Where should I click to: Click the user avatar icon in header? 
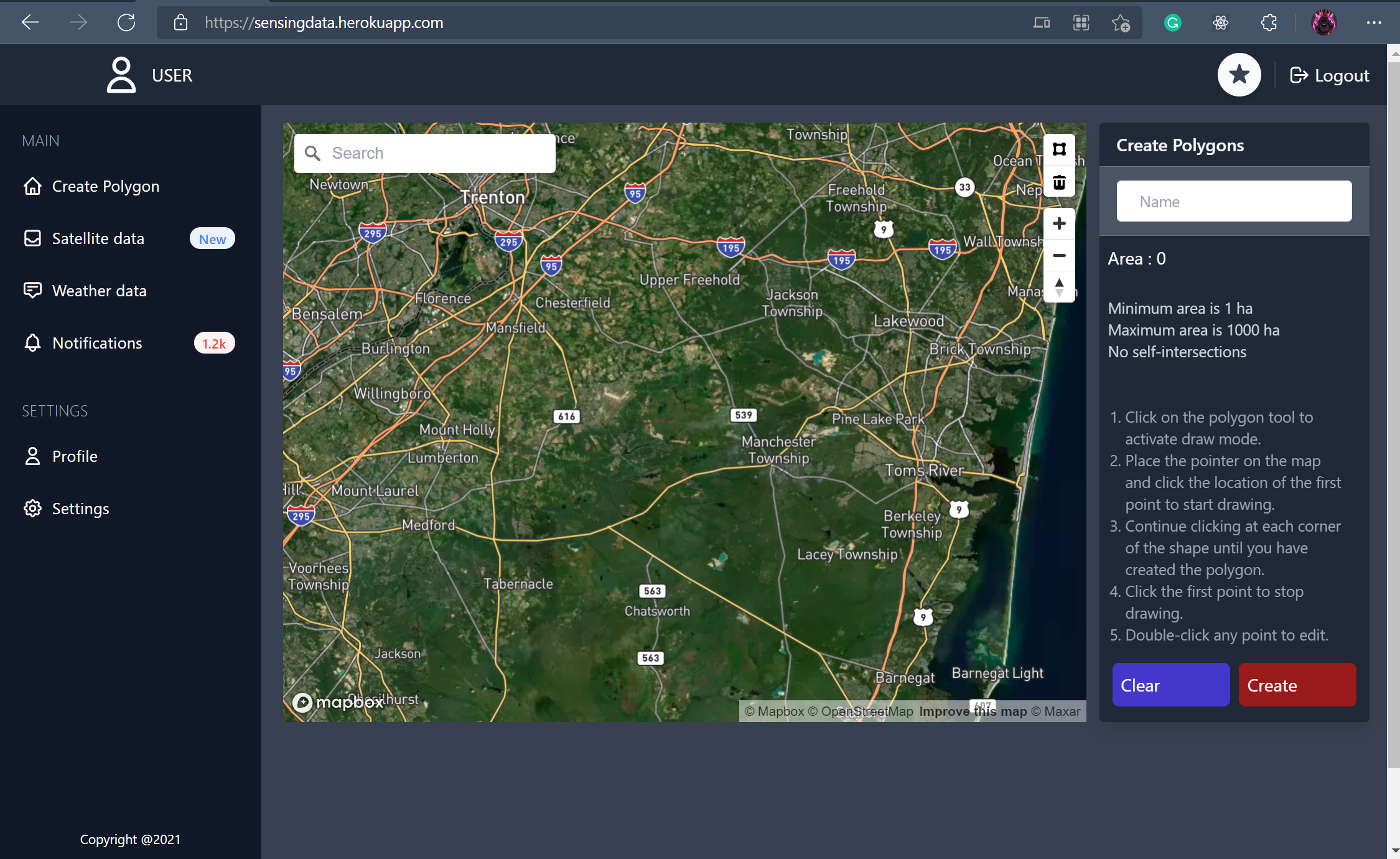(121, 75)
